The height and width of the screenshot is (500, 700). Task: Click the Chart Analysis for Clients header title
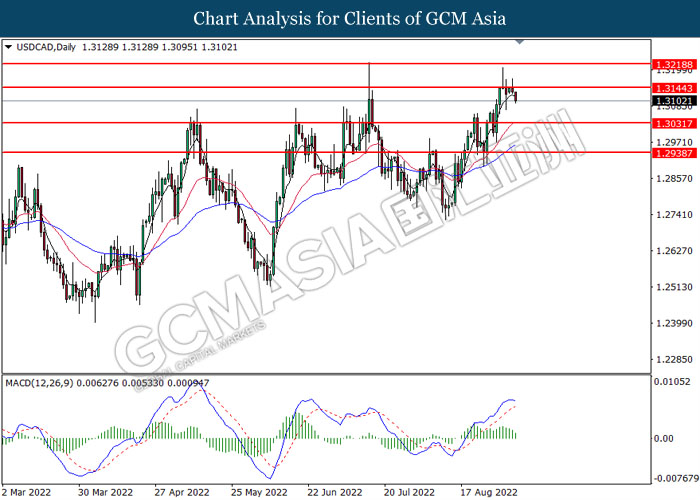pos(350,18)
